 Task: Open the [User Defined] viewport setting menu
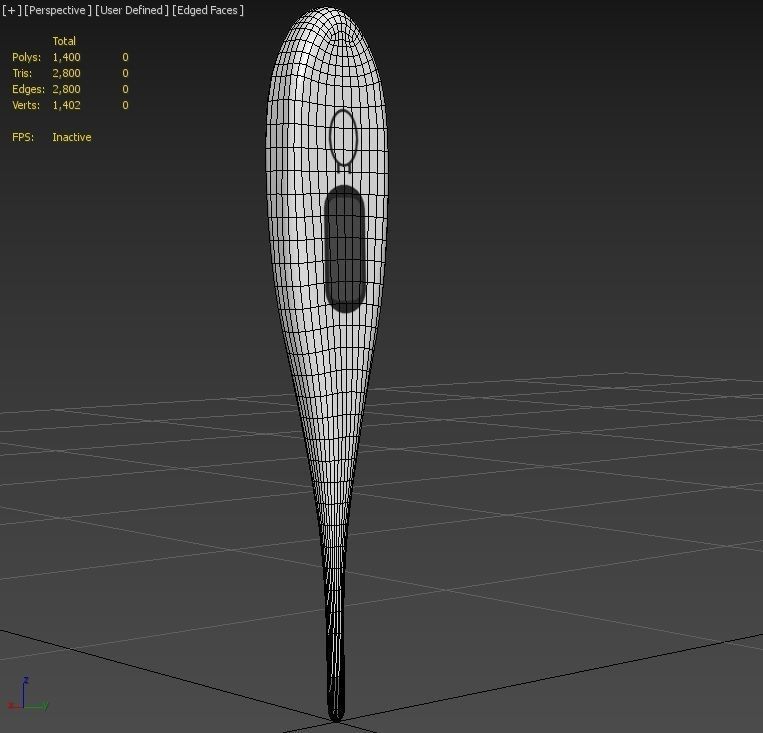pyautogui.click(x=131, y=10)
